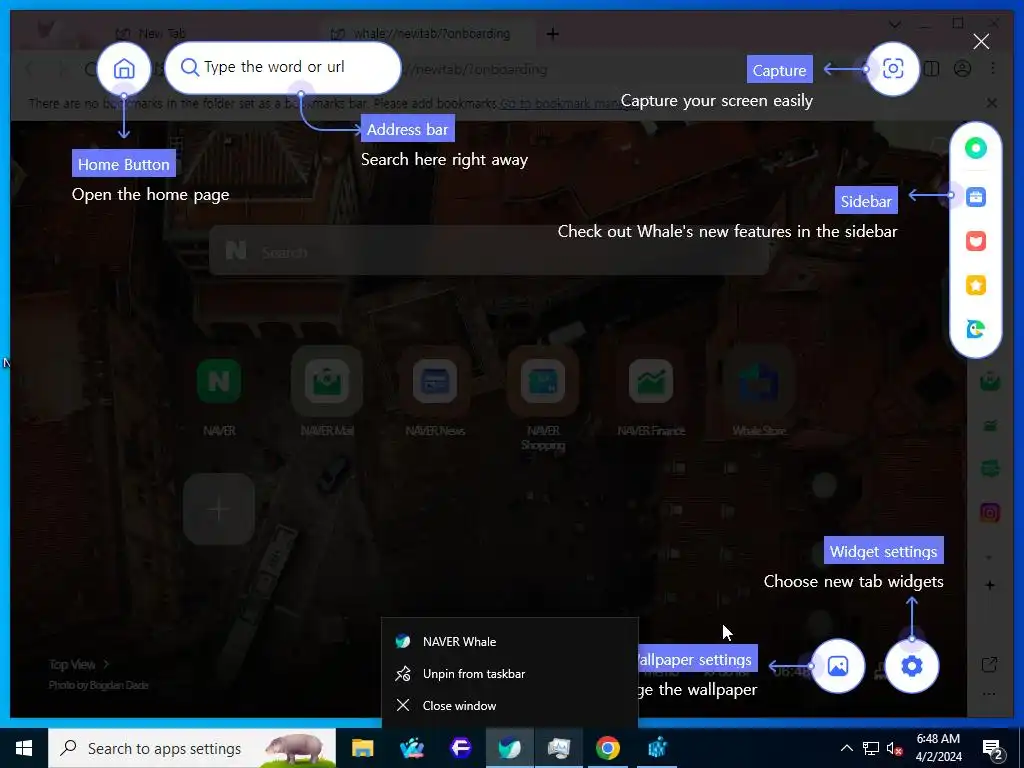Choose Unpin from taskbar
This screenshot has height=768, width=1024.
(509, 673)
